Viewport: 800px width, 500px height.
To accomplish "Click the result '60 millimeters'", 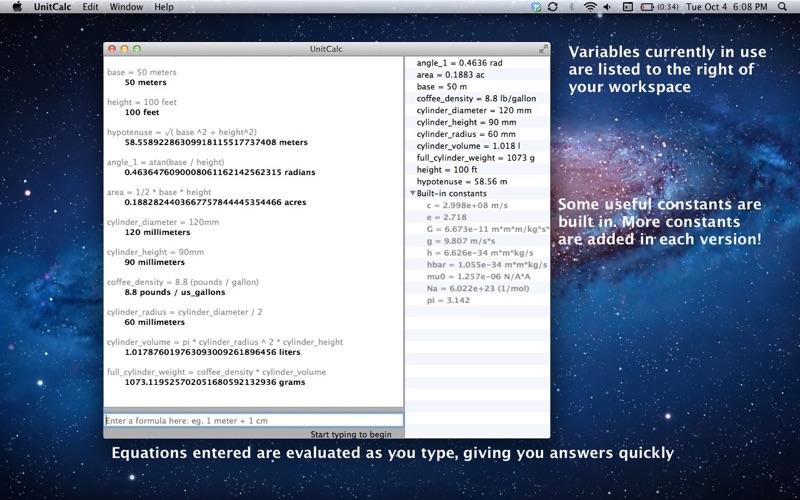I will pyautogui.click(x=155, y=322).
